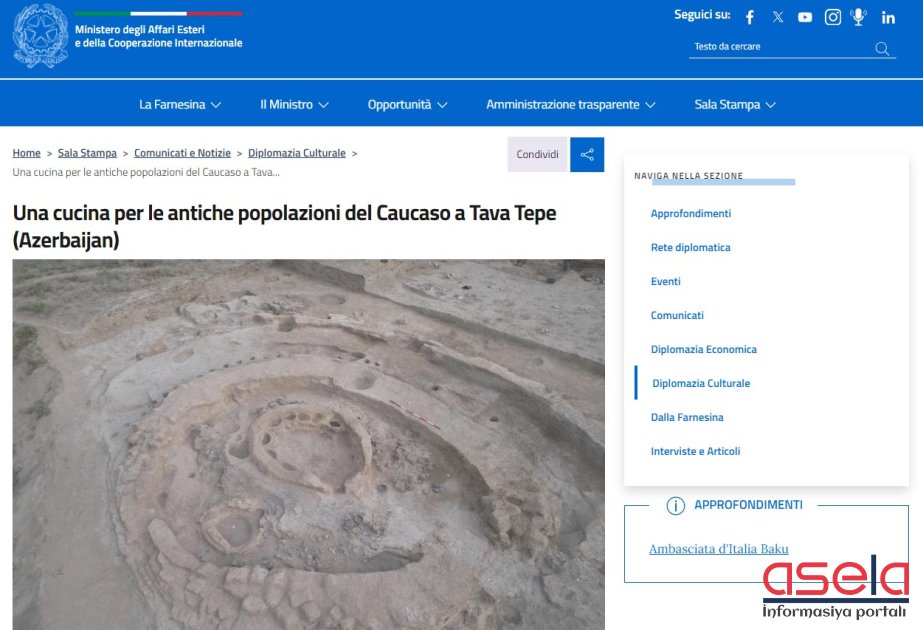Click the Italian Republic emblem logo
This screenshot has height=630, width=923.
coord(40,36)
